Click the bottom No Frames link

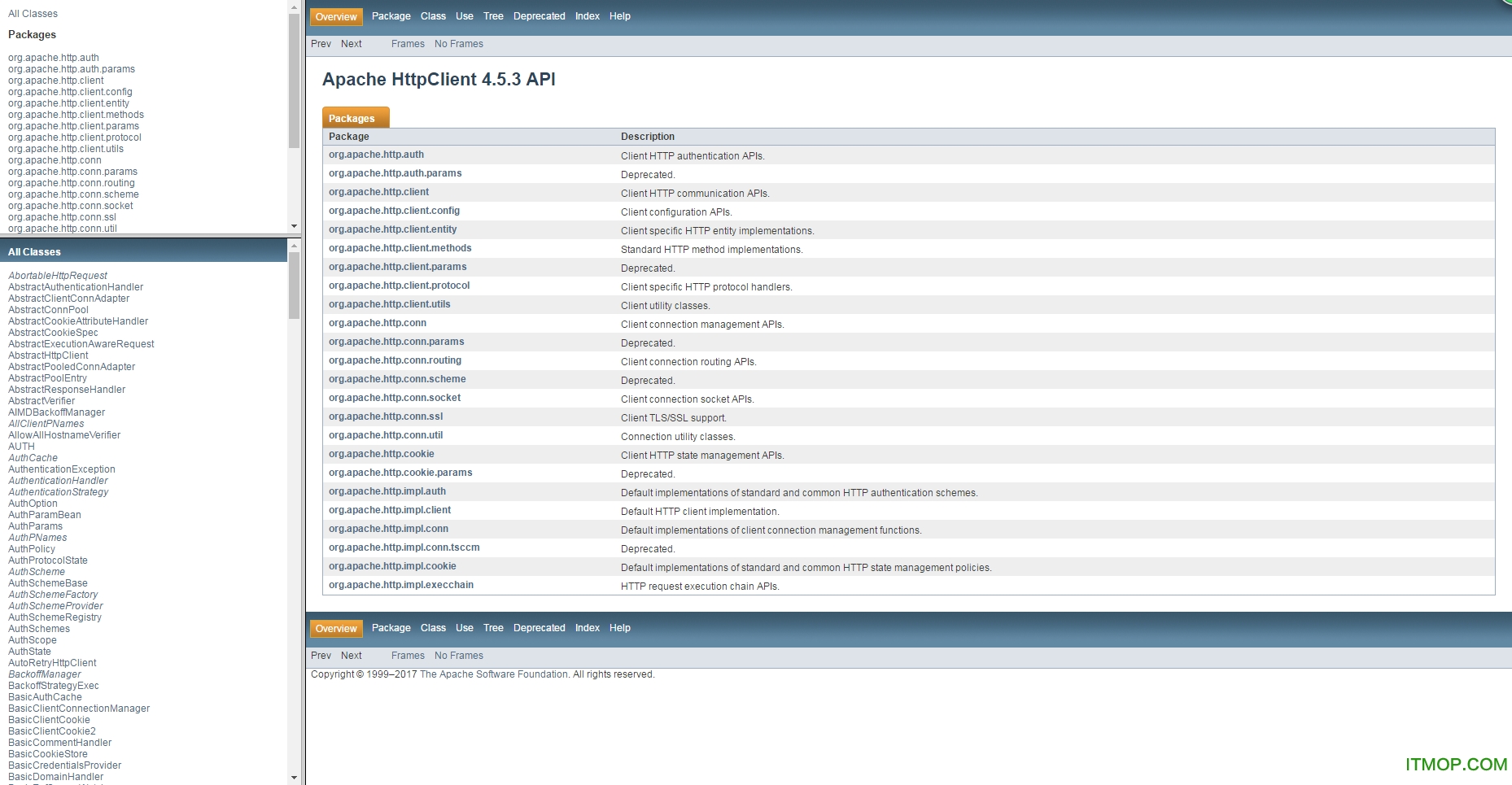coord(459,656)
